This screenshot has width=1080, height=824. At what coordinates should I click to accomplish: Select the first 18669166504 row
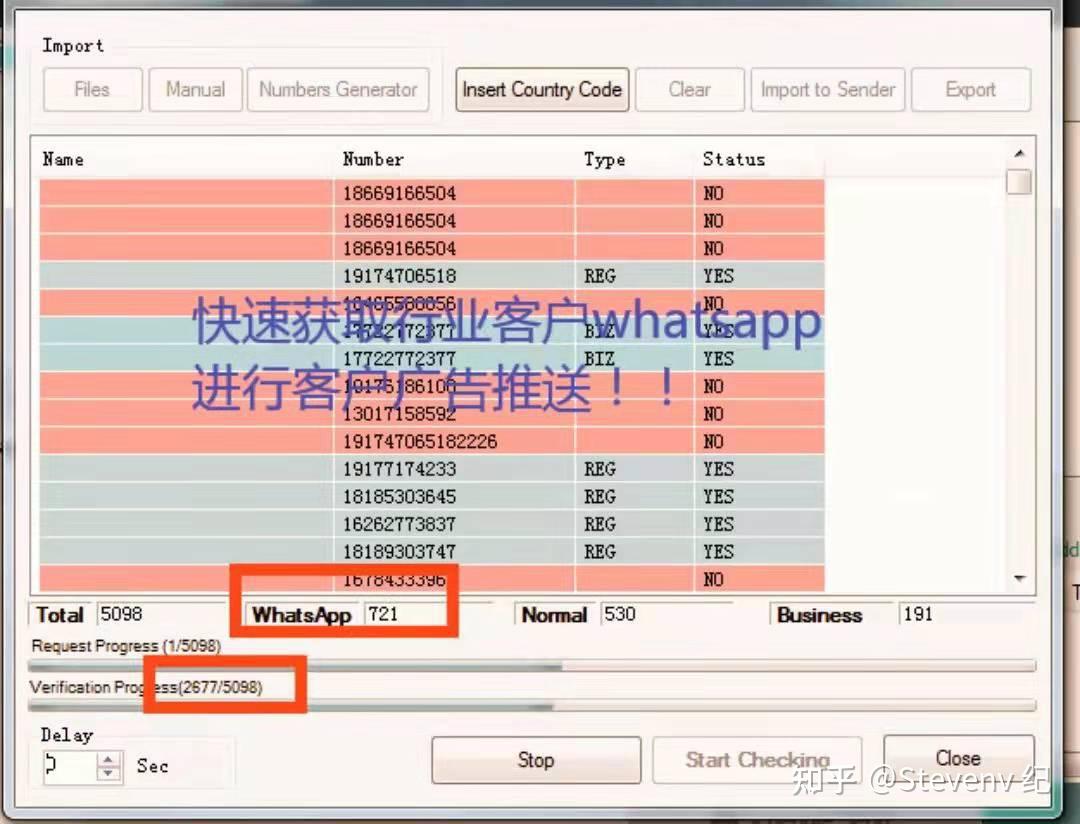point(432,193)
